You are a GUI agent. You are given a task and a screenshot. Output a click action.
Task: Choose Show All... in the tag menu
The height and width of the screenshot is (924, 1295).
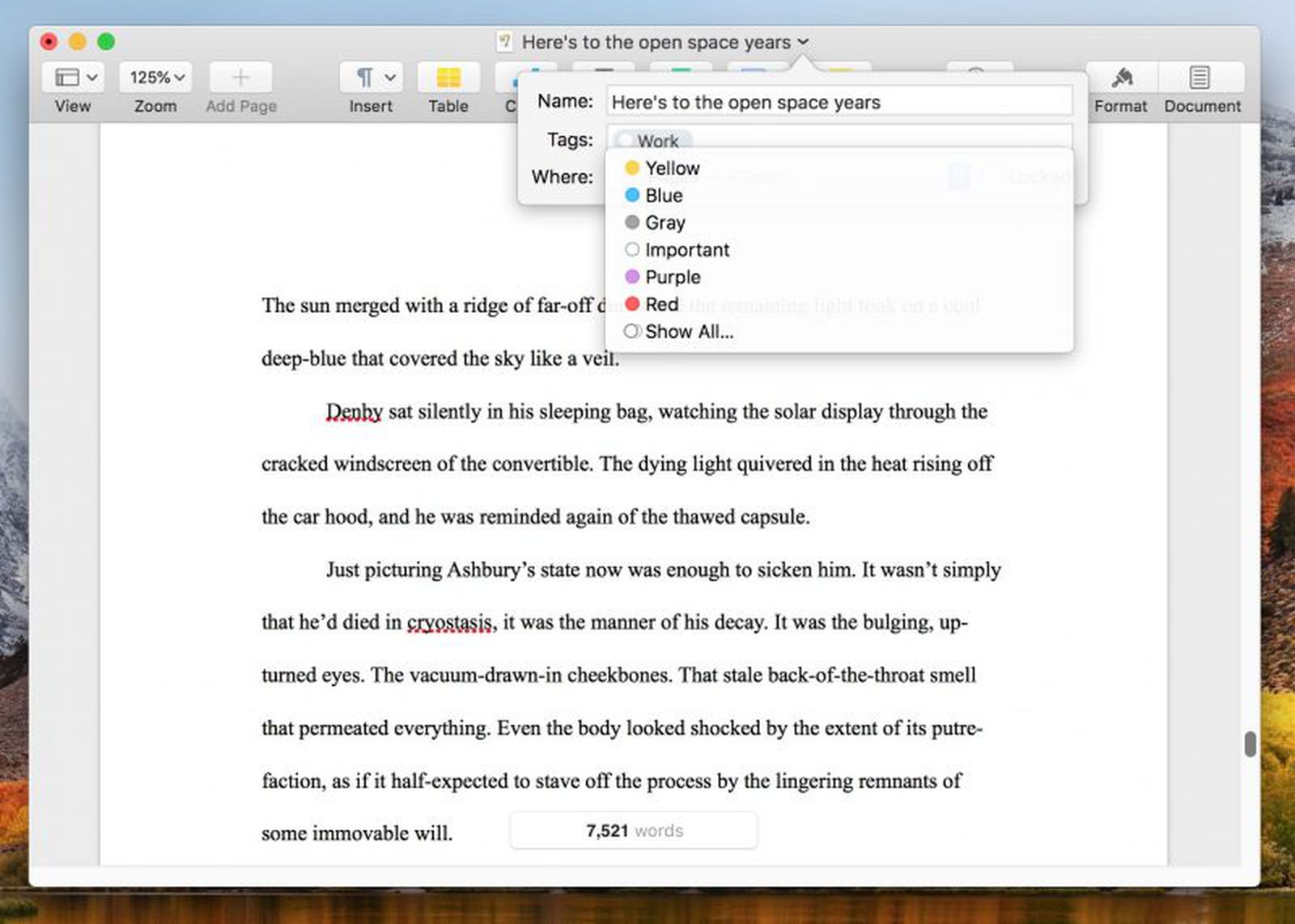point(690,332)
